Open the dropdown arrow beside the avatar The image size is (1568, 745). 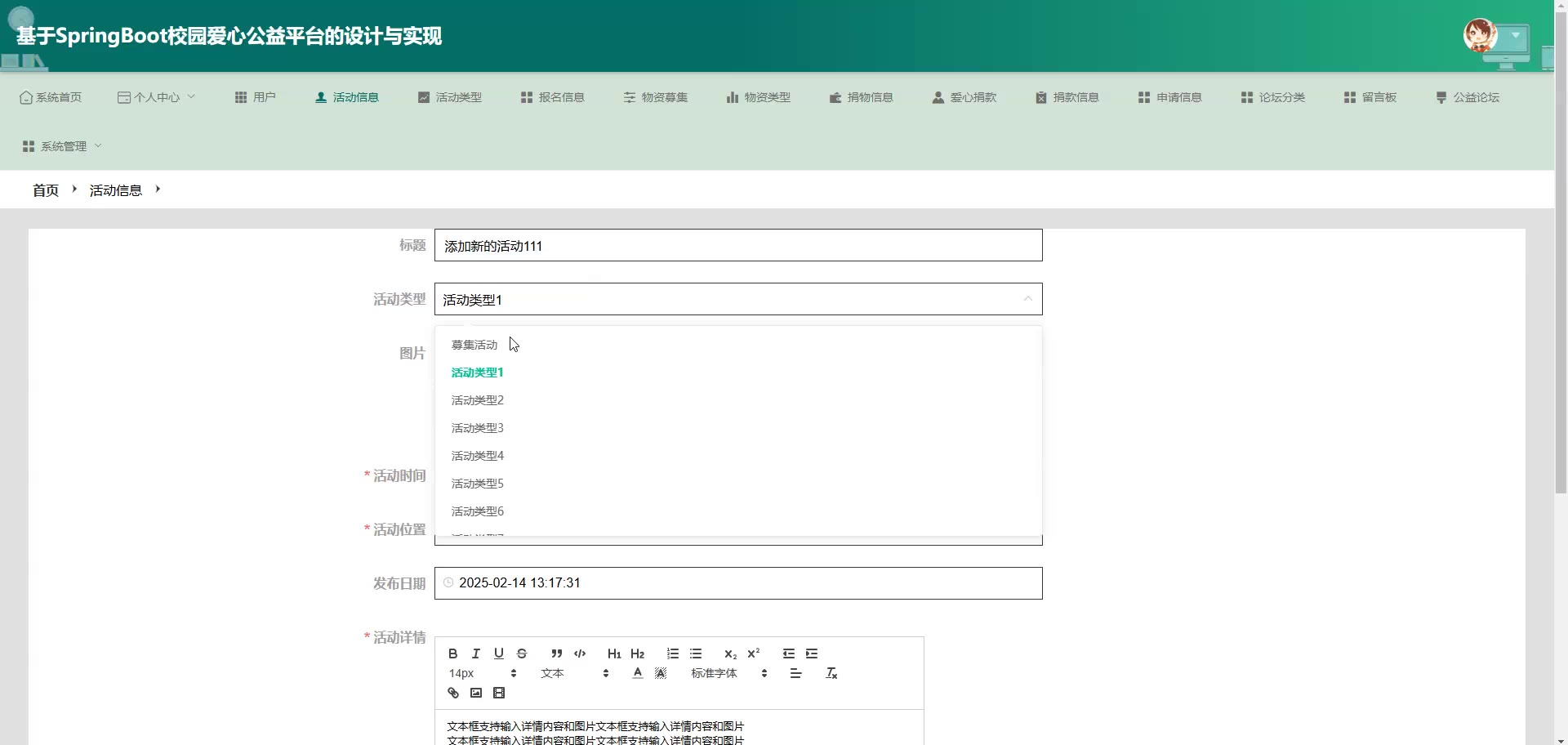tap(1516, 36)
